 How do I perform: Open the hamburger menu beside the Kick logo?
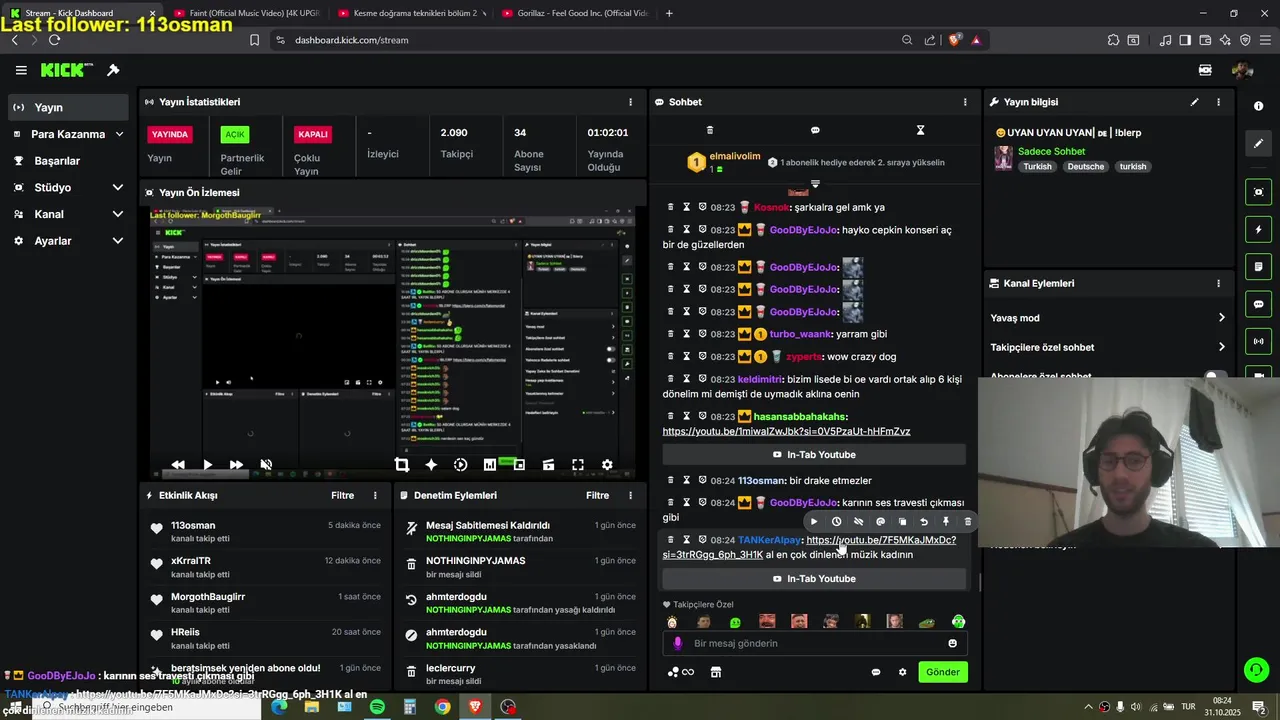point(21,70)
